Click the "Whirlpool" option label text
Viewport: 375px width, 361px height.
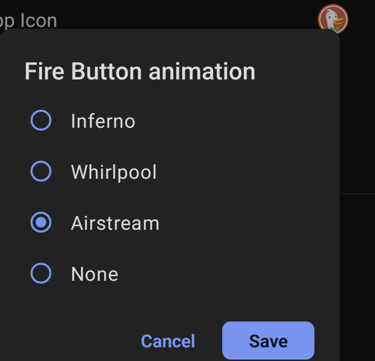(x=114, y=172)
